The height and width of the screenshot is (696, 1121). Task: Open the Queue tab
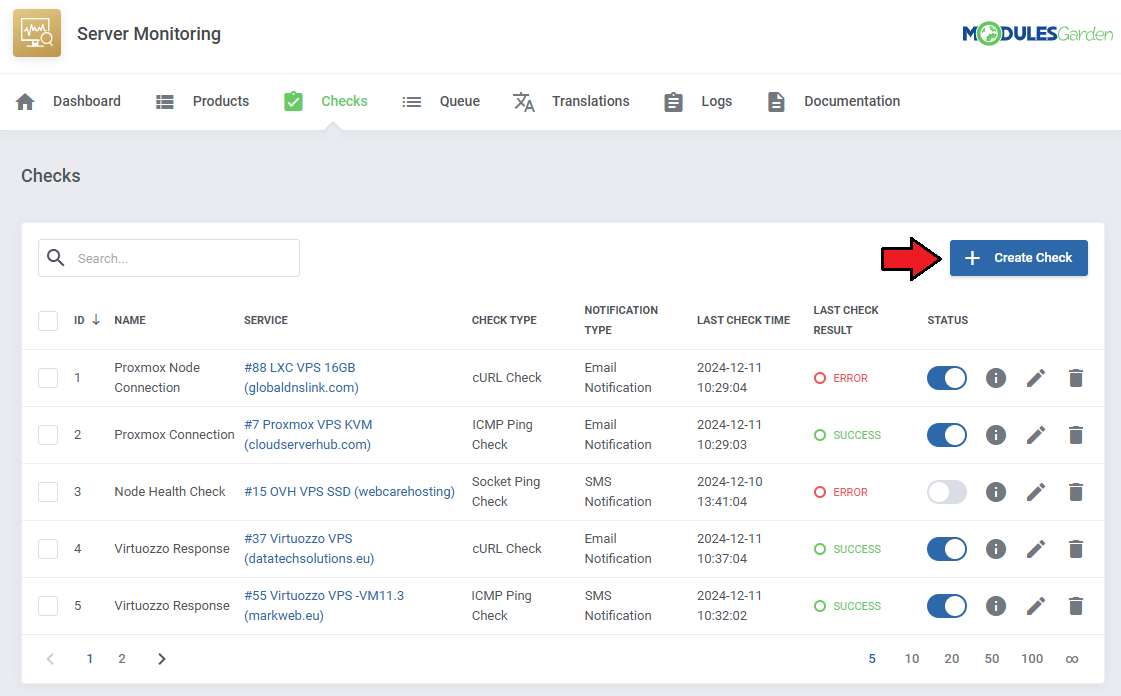[x=441, y=101]
